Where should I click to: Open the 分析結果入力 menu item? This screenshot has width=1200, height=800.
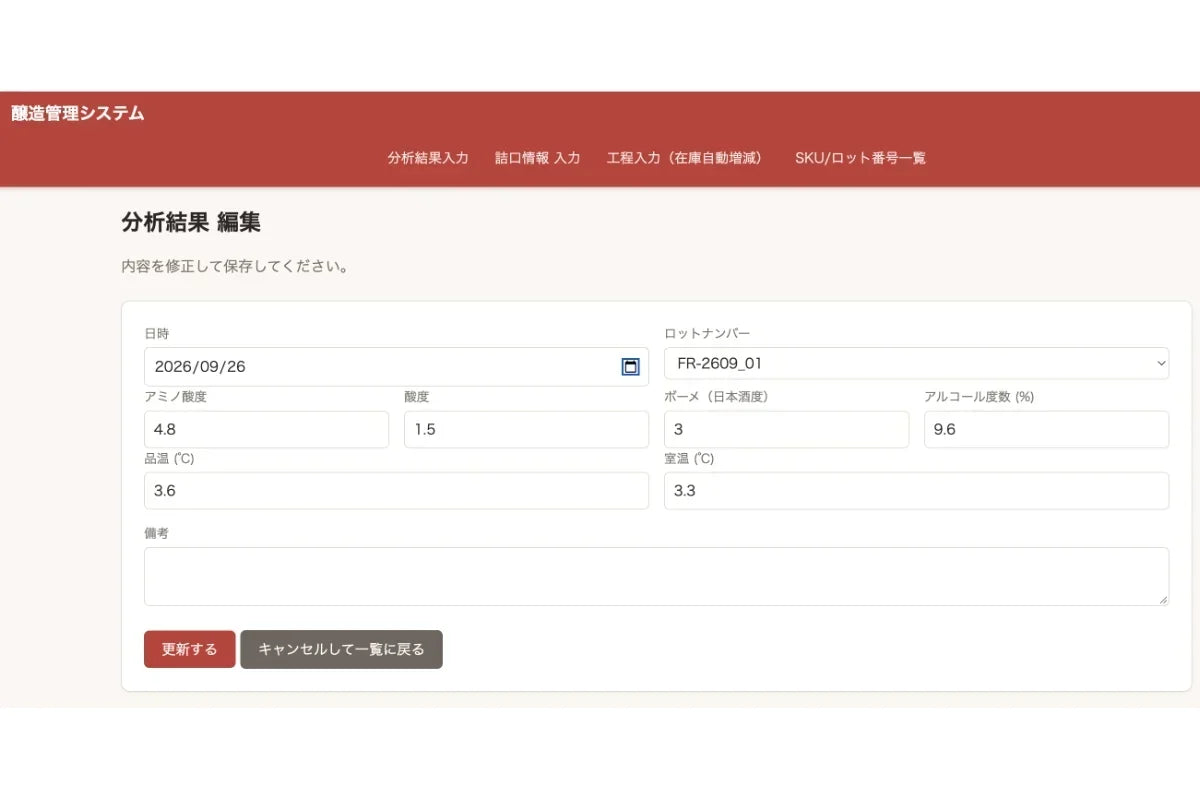428,158
